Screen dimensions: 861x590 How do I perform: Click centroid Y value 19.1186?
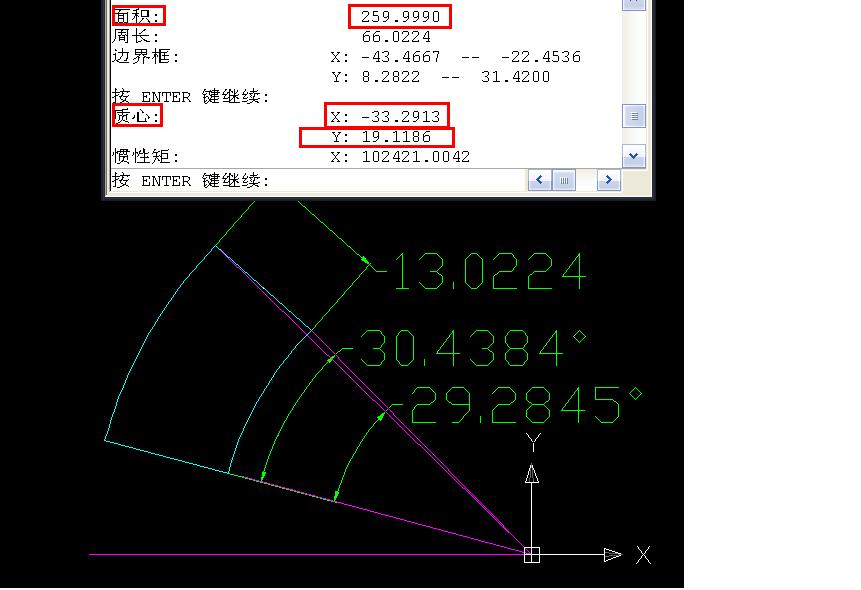point(396,136)
